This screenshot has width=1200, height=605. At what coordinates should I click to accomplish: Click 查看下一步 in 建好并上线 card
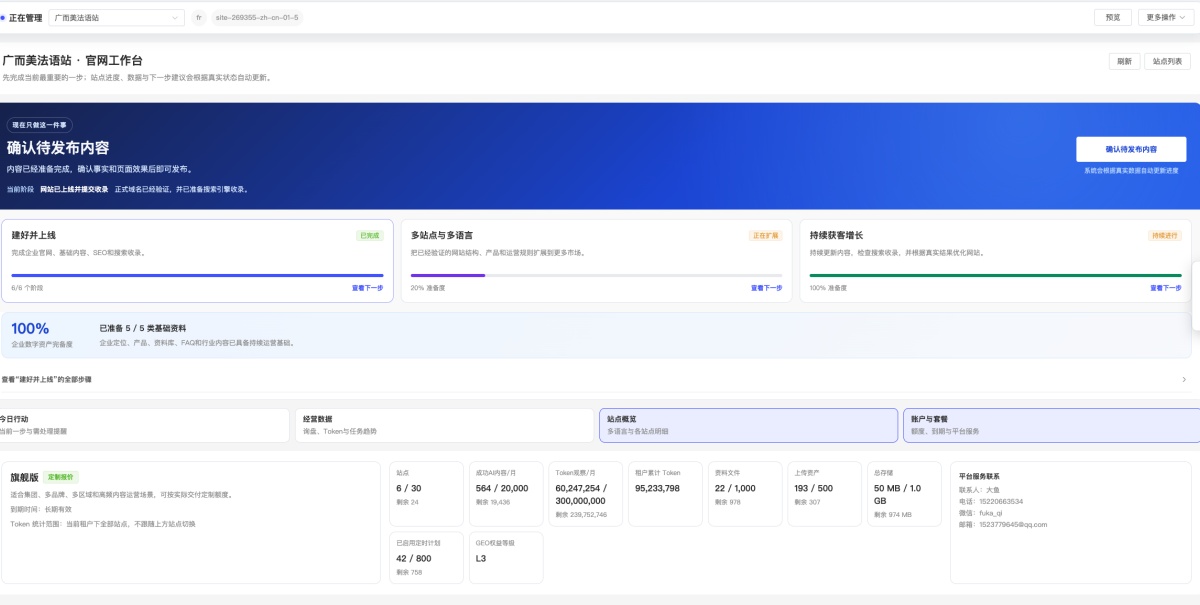[x=367, y=287]
